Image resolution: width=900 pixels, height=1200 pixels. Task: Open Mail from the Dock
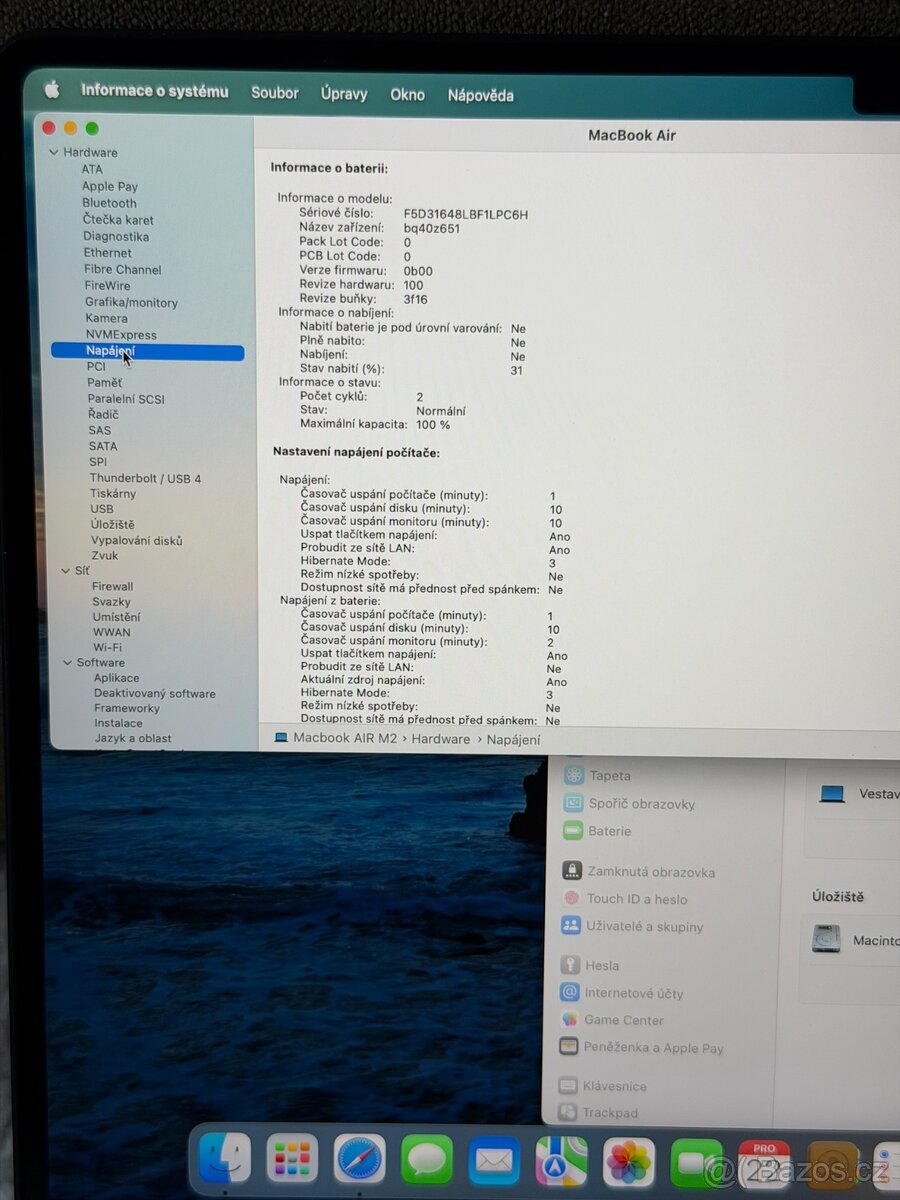point(494,1160)
